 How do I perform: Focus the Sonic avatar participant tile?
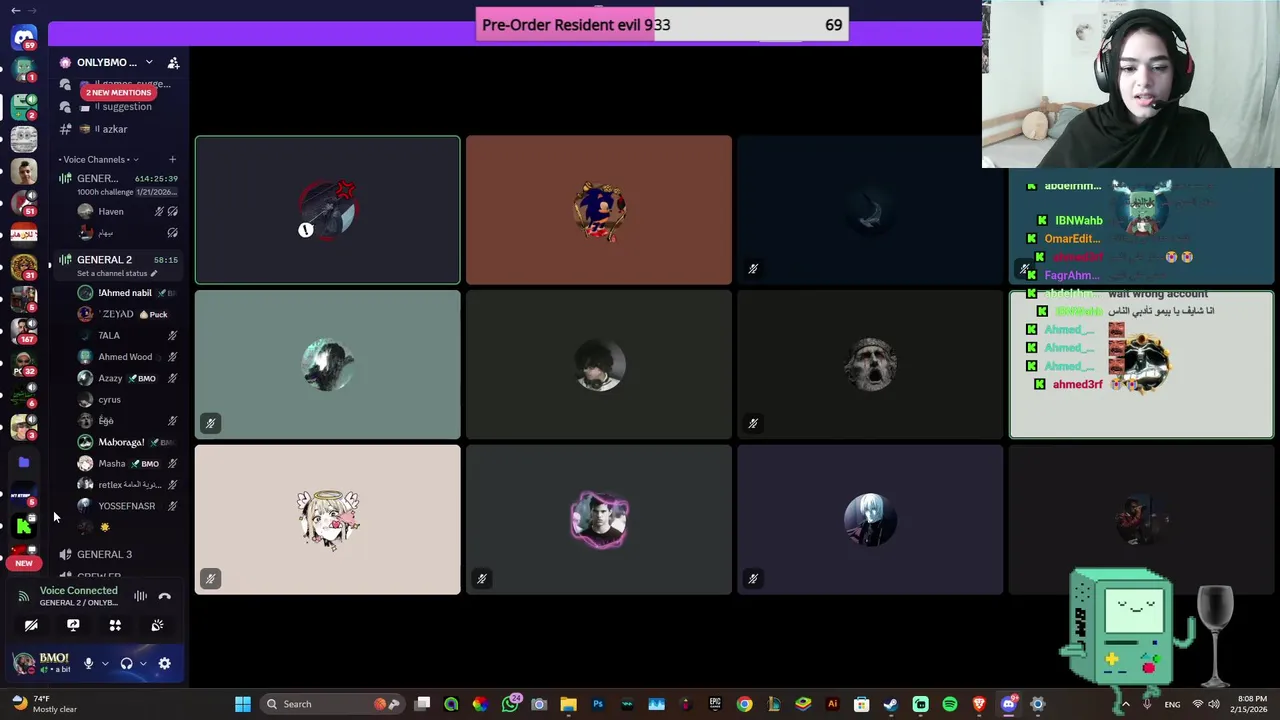pyautogui.click(x=599, y=210)
